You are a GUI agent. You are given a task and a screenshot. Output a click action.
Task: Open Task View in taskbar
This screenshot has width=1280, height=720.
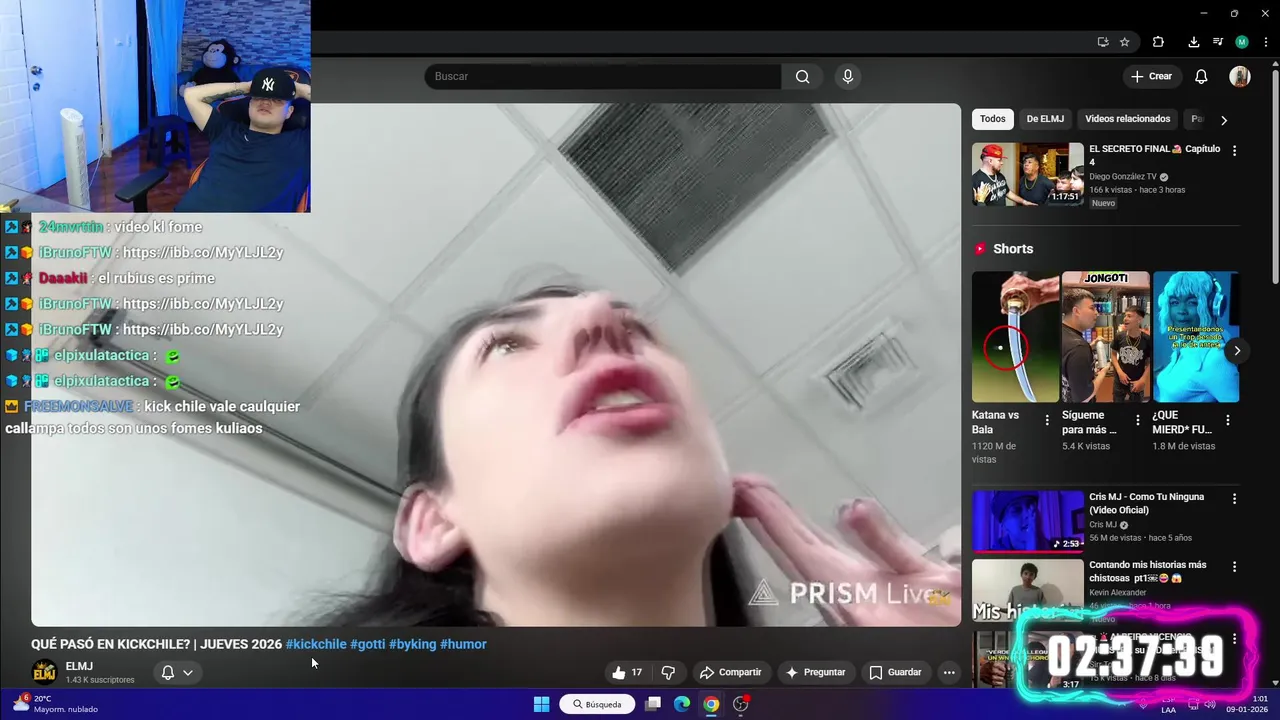(x=653, y=704)
